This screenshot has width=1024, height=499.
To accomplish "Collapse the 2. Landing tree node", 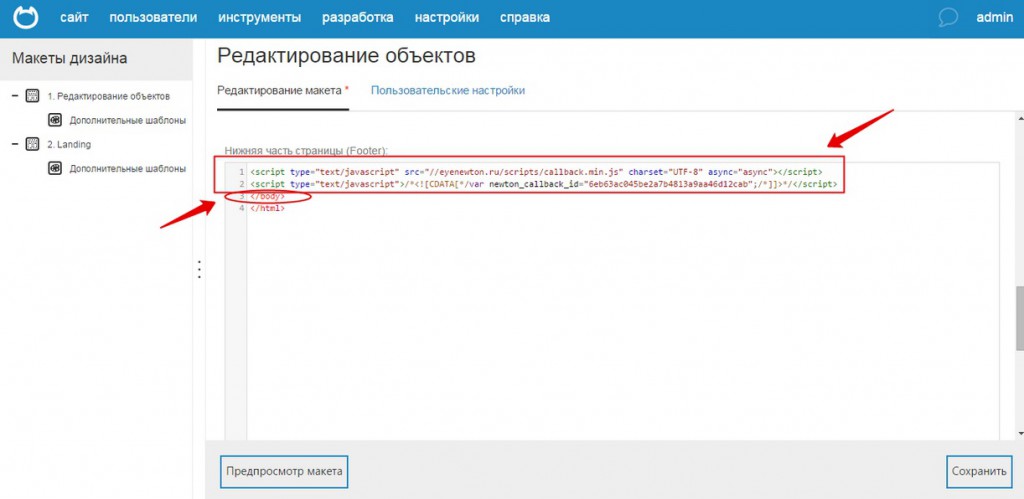I will (x=14, y=144).
